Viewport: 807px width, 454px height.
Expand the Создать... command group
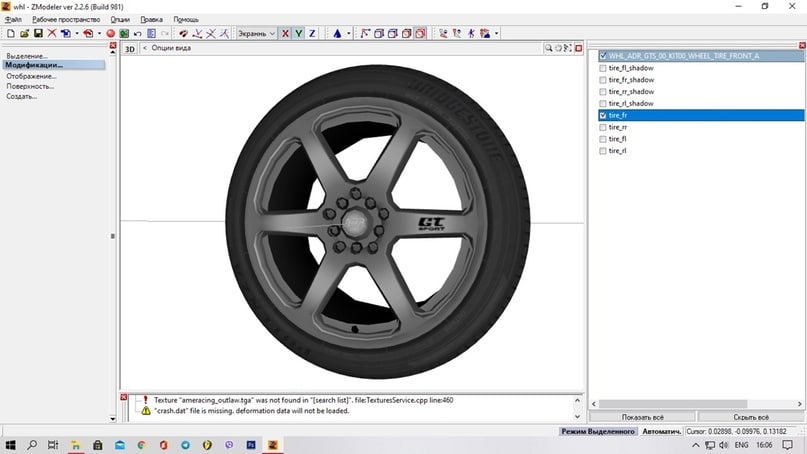21,96
